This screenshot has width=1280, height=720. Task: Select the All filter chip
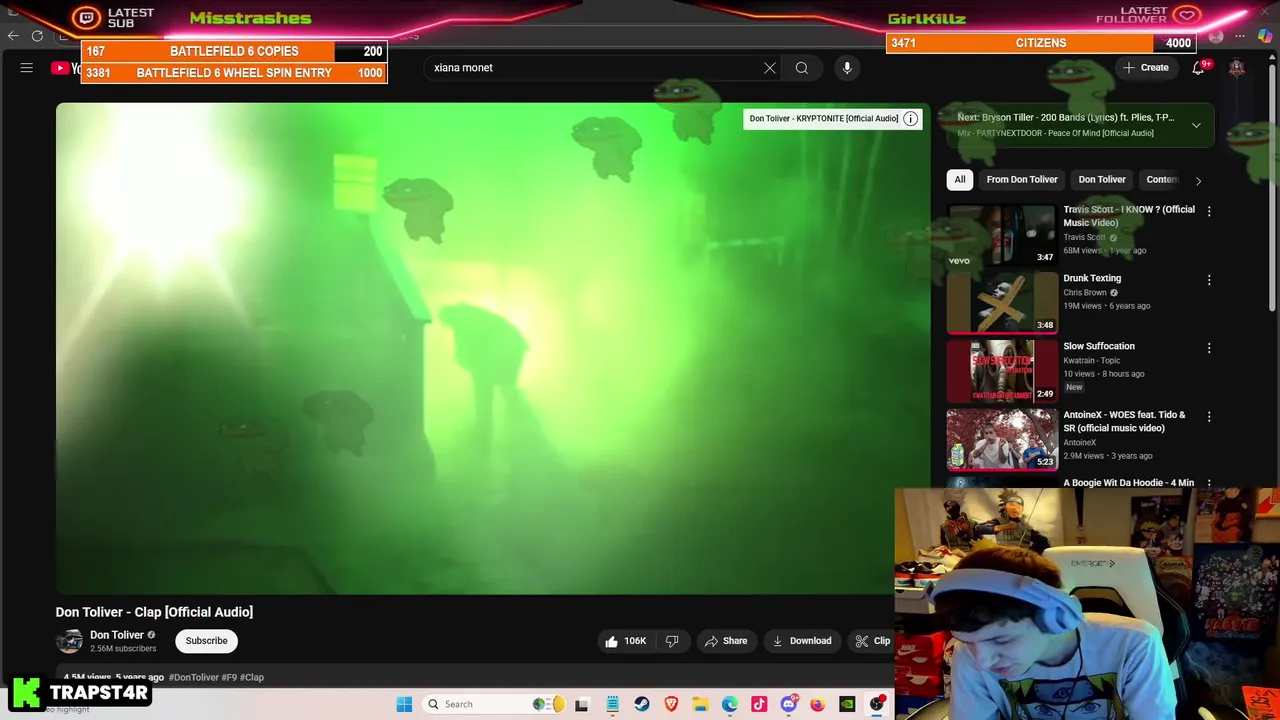tap(960, 180)
